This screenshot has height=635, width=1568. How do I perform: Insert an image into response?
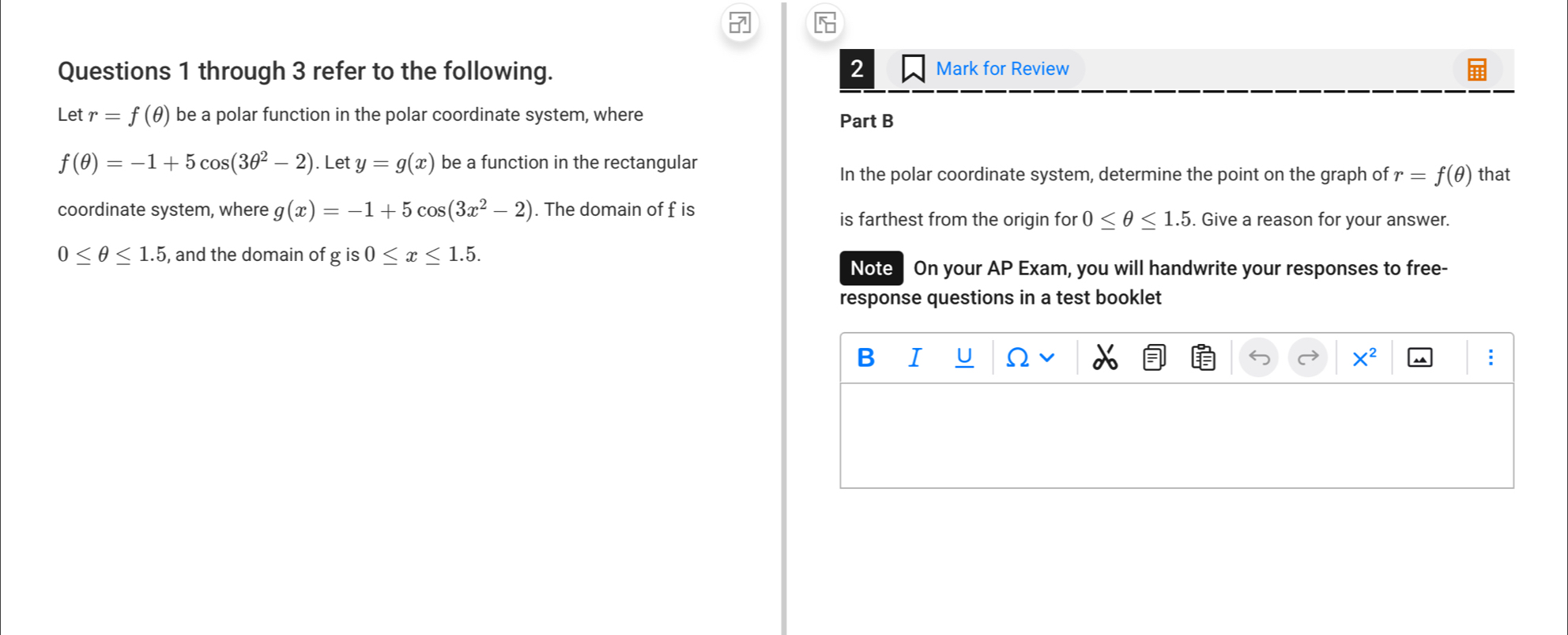click(x=1419, y=358)
